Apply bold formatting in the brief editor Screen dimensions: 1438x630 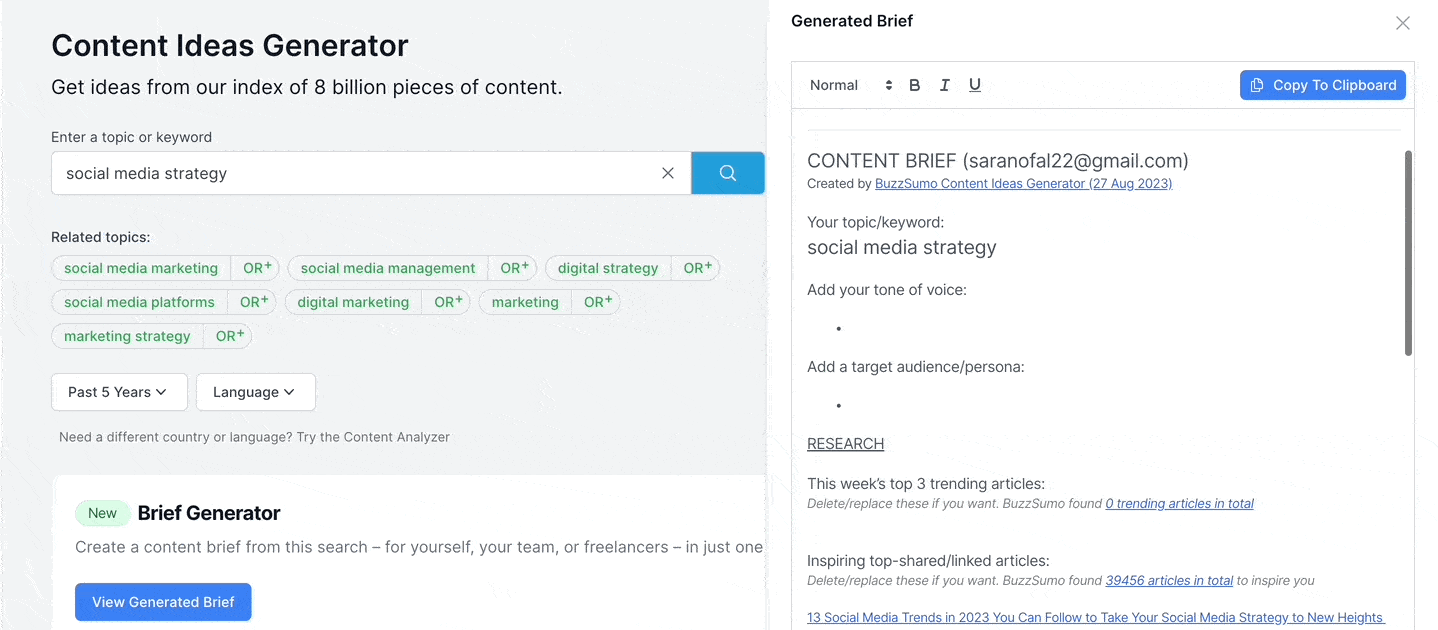pos(914,85)
